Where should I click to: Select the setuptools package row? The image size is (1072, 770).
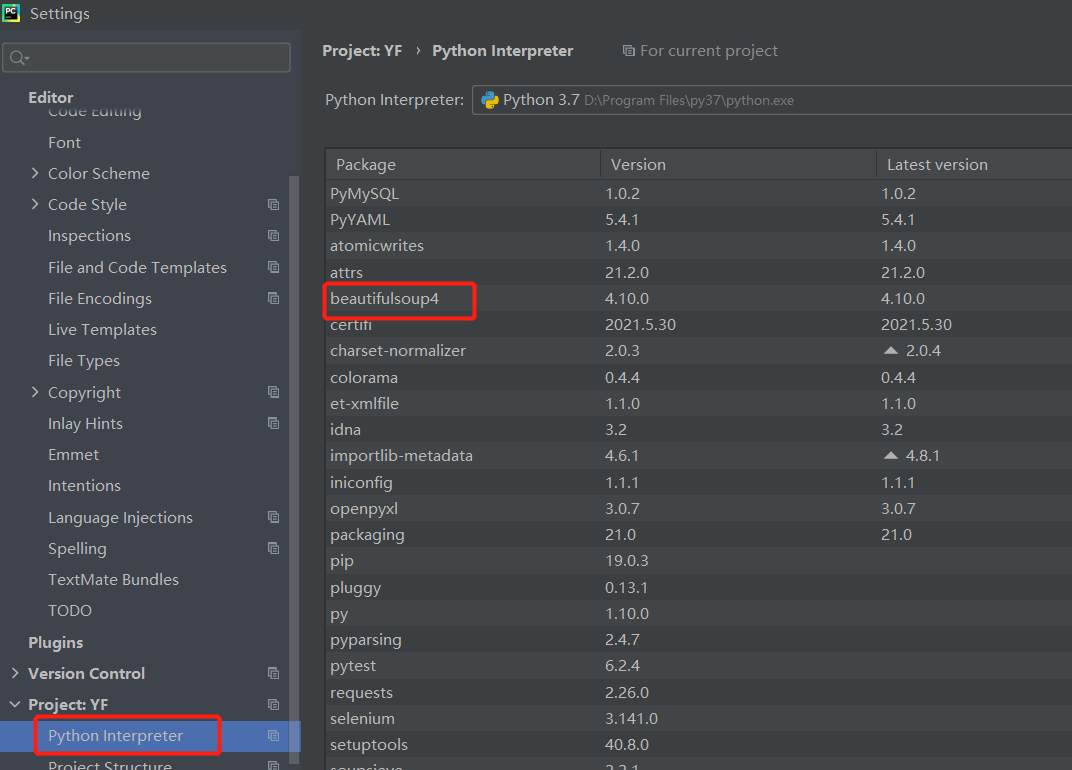(x=699, y=745)
